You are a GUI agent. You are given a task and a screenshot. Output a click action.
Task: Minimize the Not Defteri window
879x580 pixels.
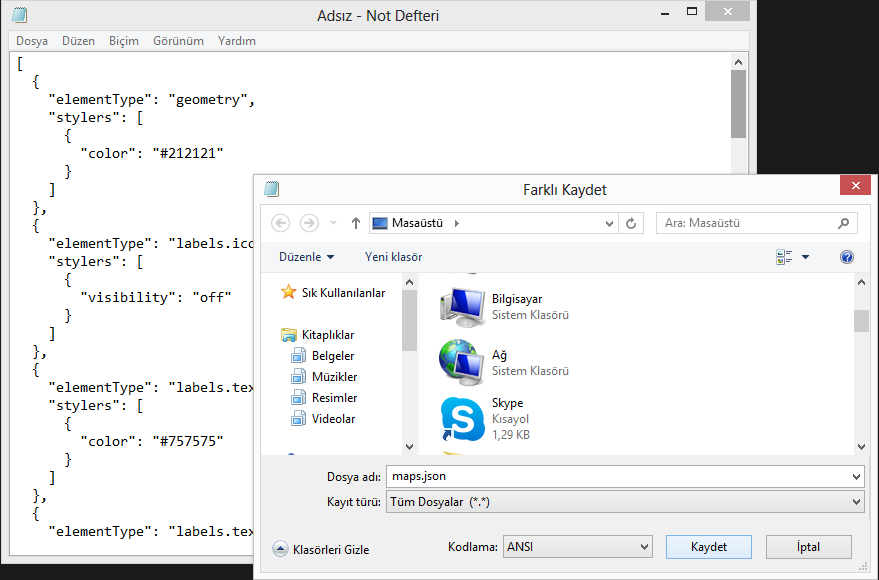(x=665, y=12)
